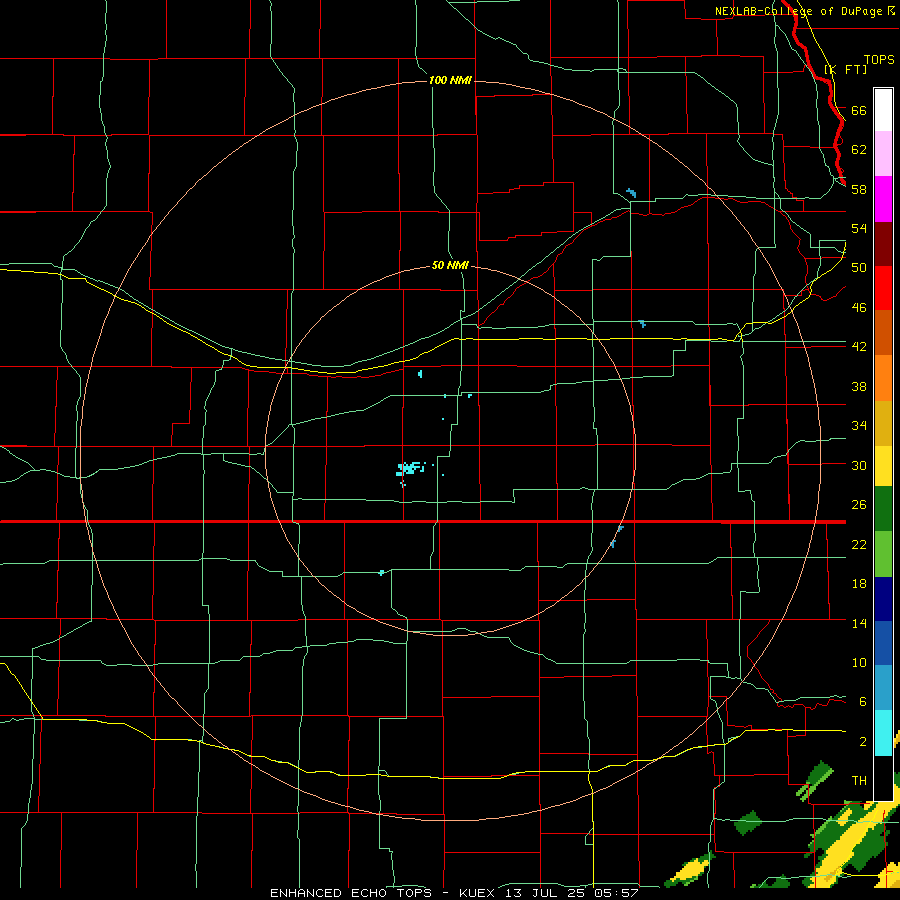The image size is (900, 900).
Task: Click the dark orange swatch beside 46
Action: pos(883,333)
